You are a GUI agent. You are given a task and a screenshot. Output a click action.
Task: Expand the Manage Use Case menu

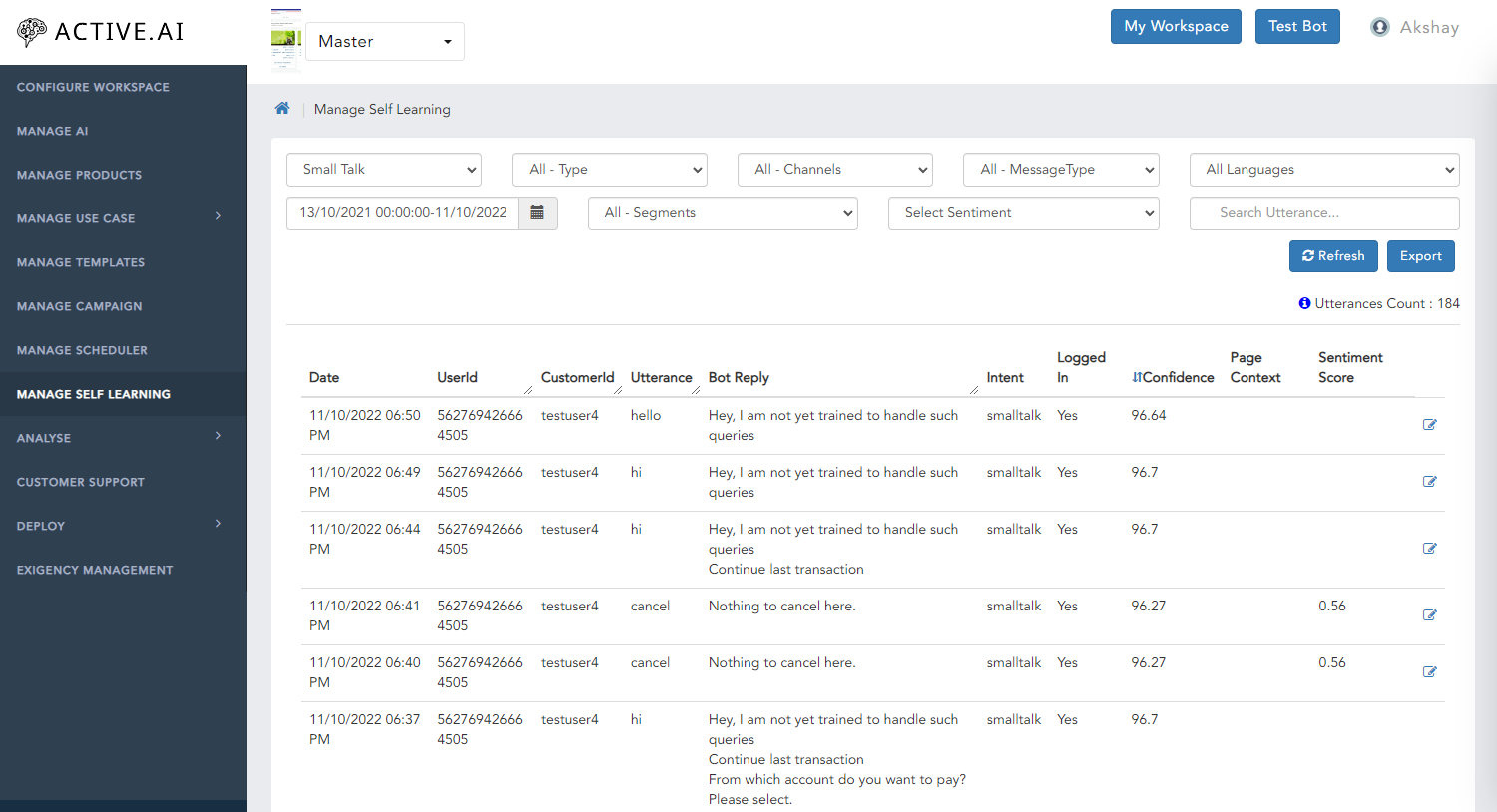tap(123, 218)
